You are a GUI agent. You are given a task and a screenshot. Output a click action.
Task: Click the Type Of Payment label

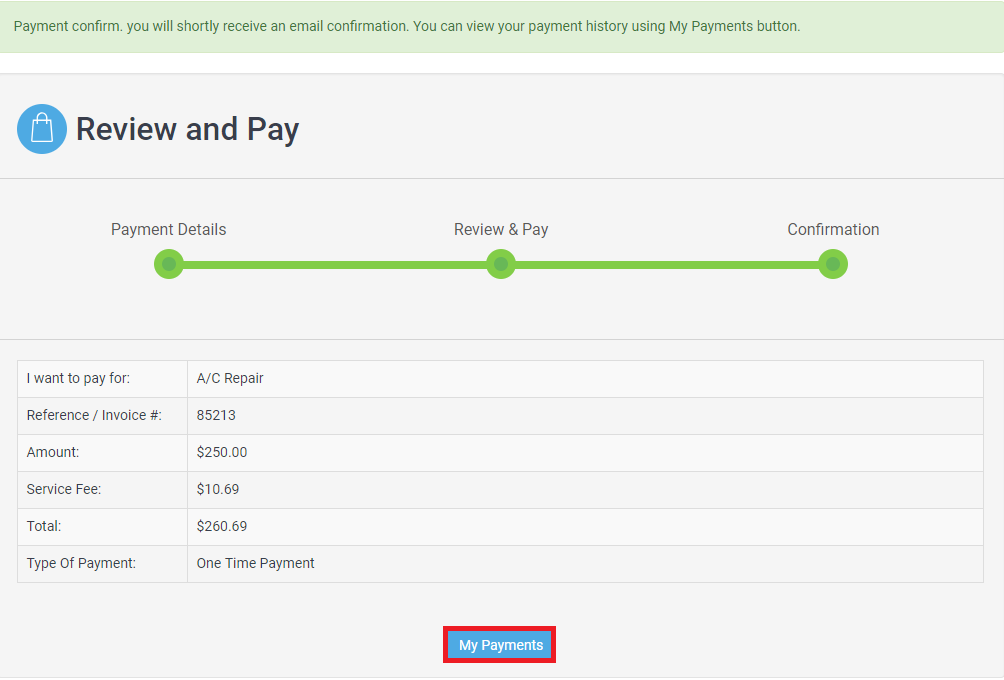(x=81, y=563)
